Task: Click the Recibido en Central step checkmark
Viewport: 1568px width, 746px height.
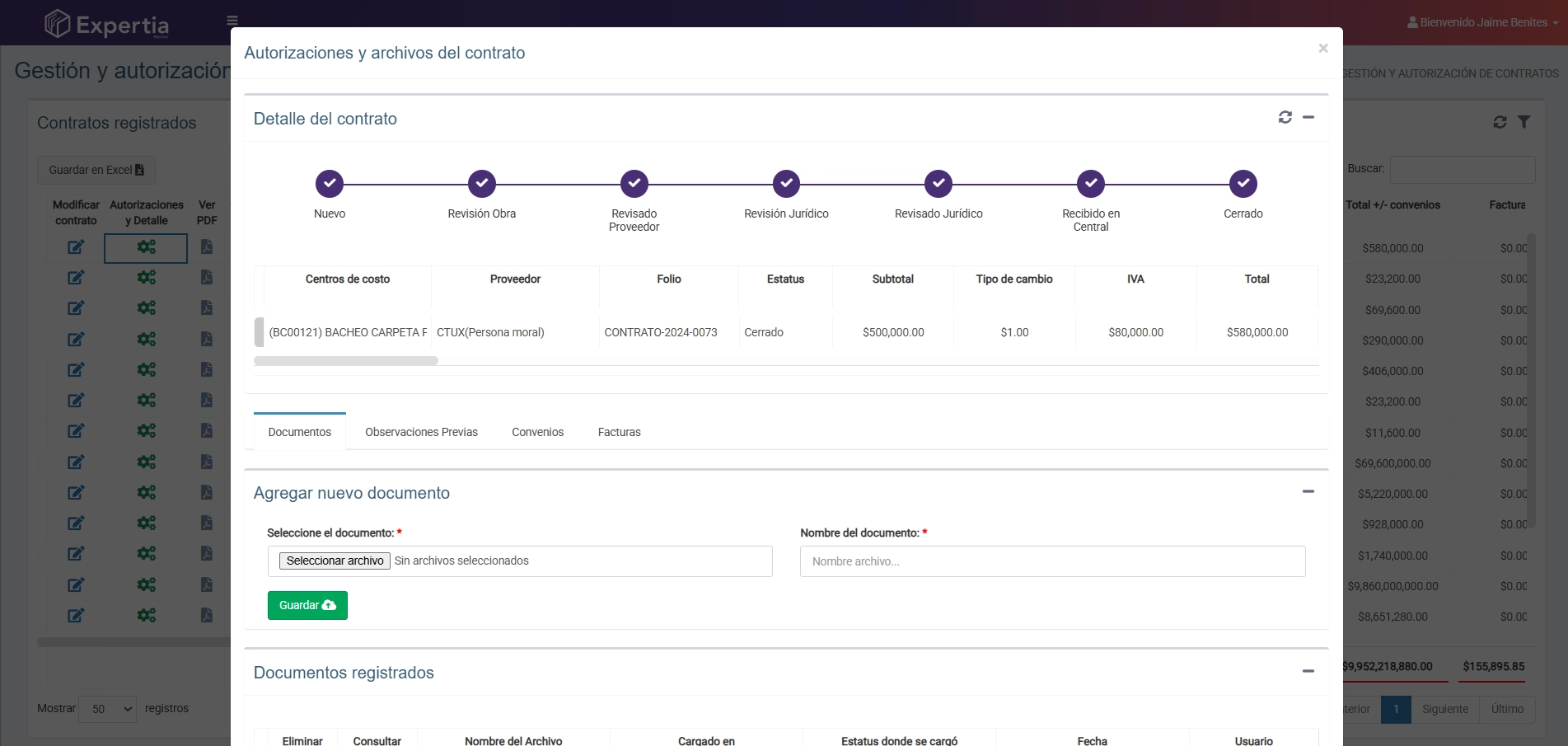Action: pos(1091,184)
